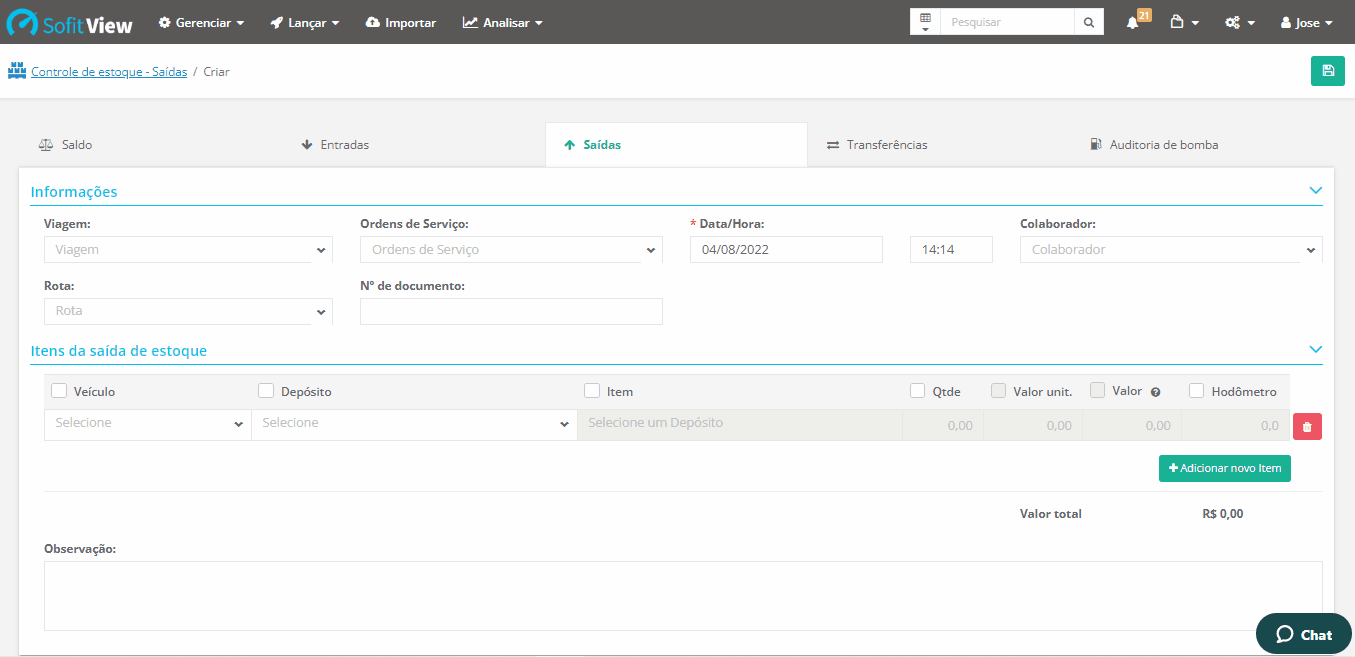The width and height of the screenshot is (1355, 657).
Task: Click the Entradas down arrow icon
Action: (307, 145)
